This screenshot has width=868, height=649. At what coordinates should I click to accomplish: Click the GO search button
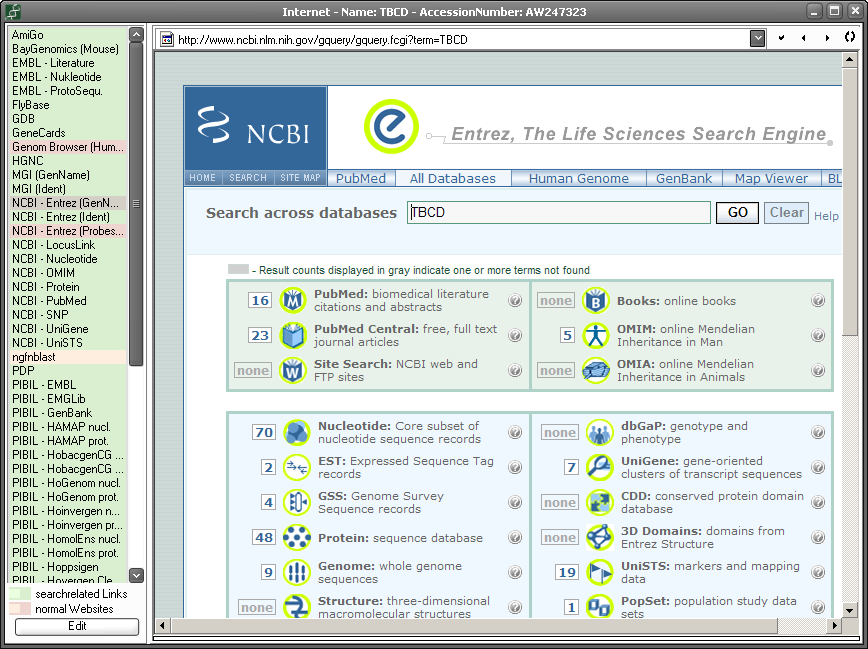[737, 213]
